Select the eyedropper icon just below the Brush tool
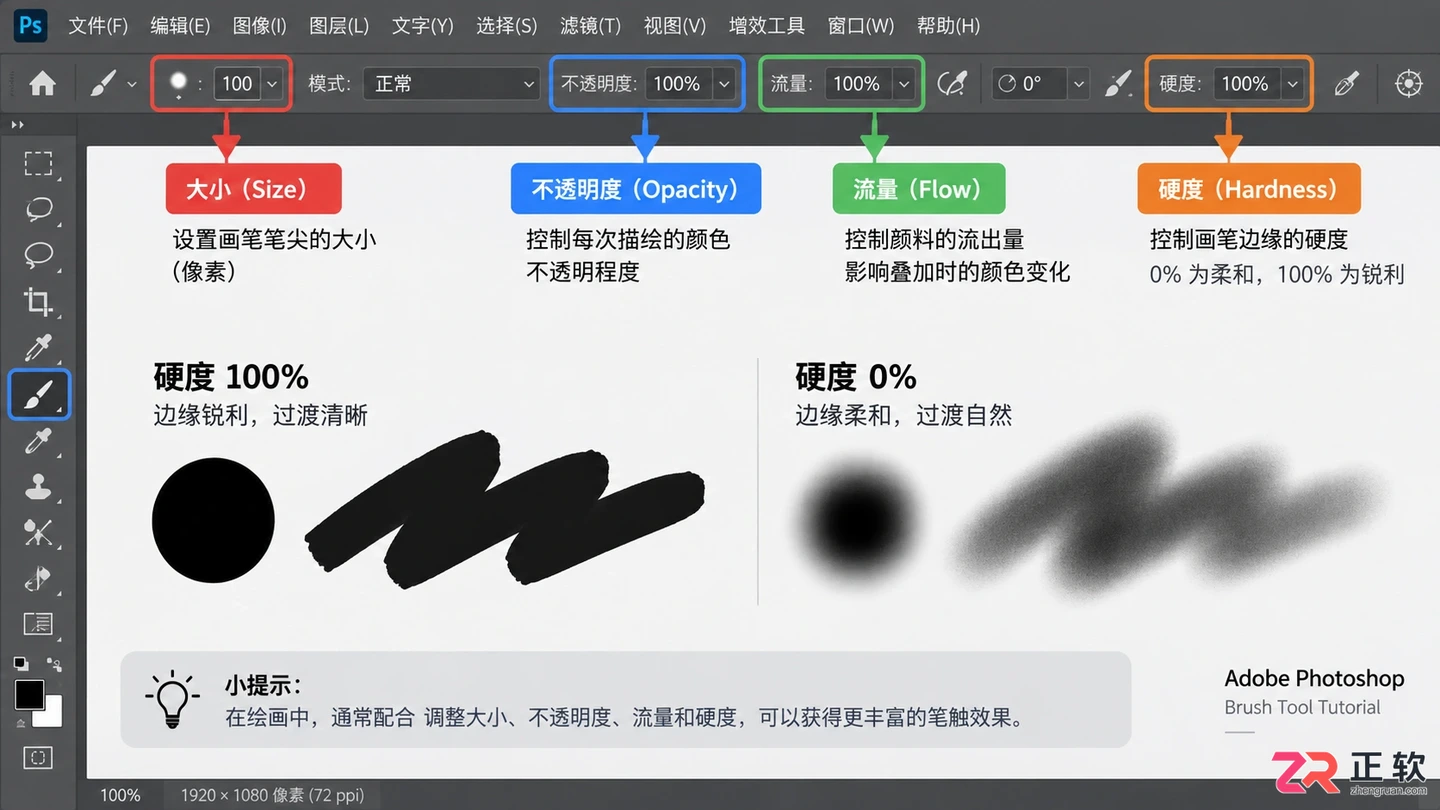The width and height of the screenshot is (1440, 810). coord(38,441)
